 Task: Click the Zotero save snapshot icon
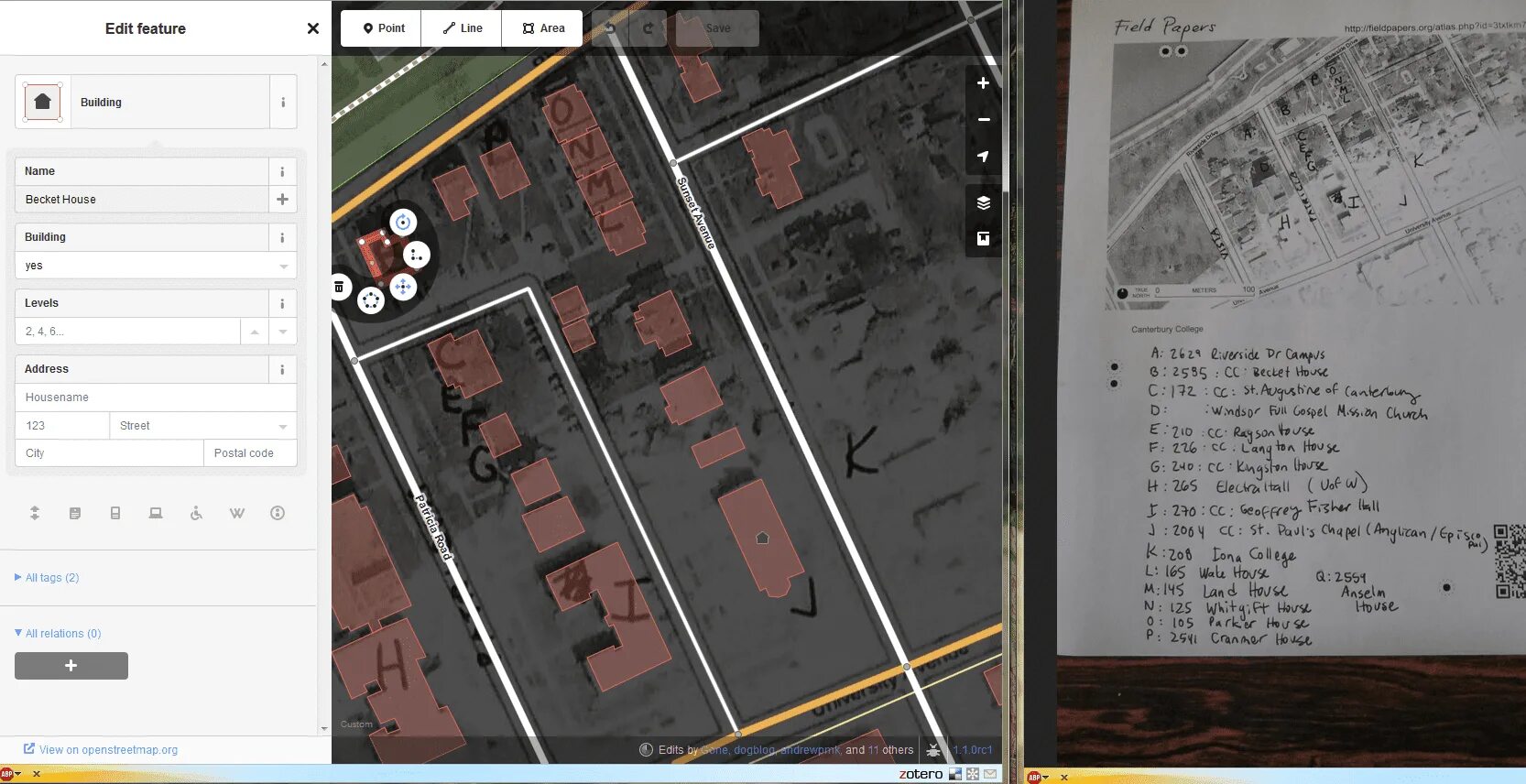(955, 775)
